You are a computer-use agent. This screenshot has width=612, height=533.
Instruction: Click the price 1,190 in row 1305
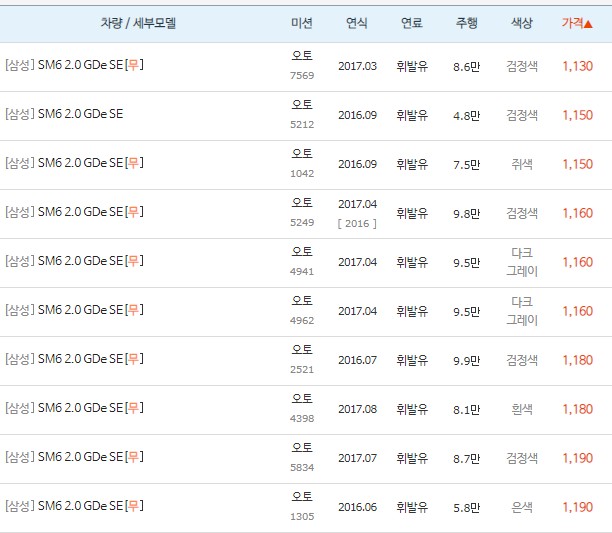(x=577, y=507)
